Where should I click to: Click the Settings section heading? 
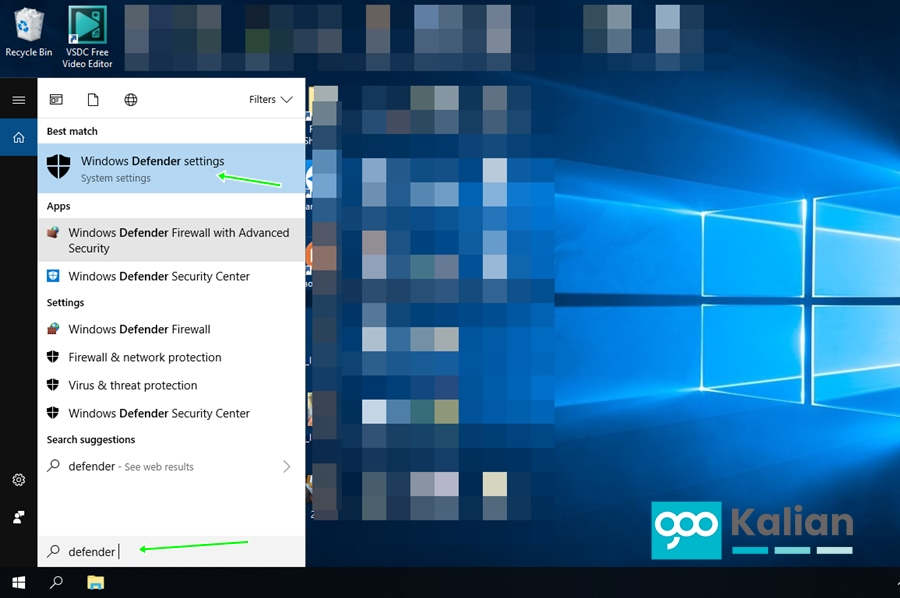coord(65,302)
